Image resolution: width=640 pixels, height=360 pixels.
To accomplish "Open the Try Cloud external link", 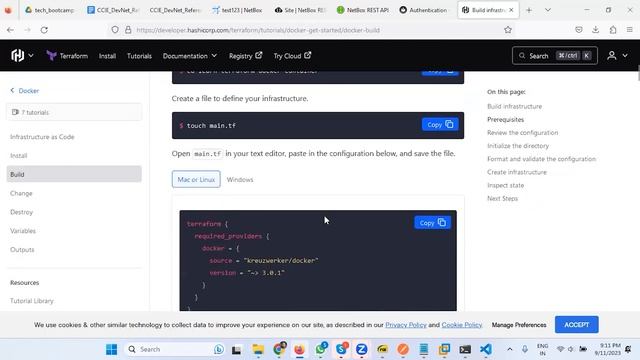I will coord(292,56).
